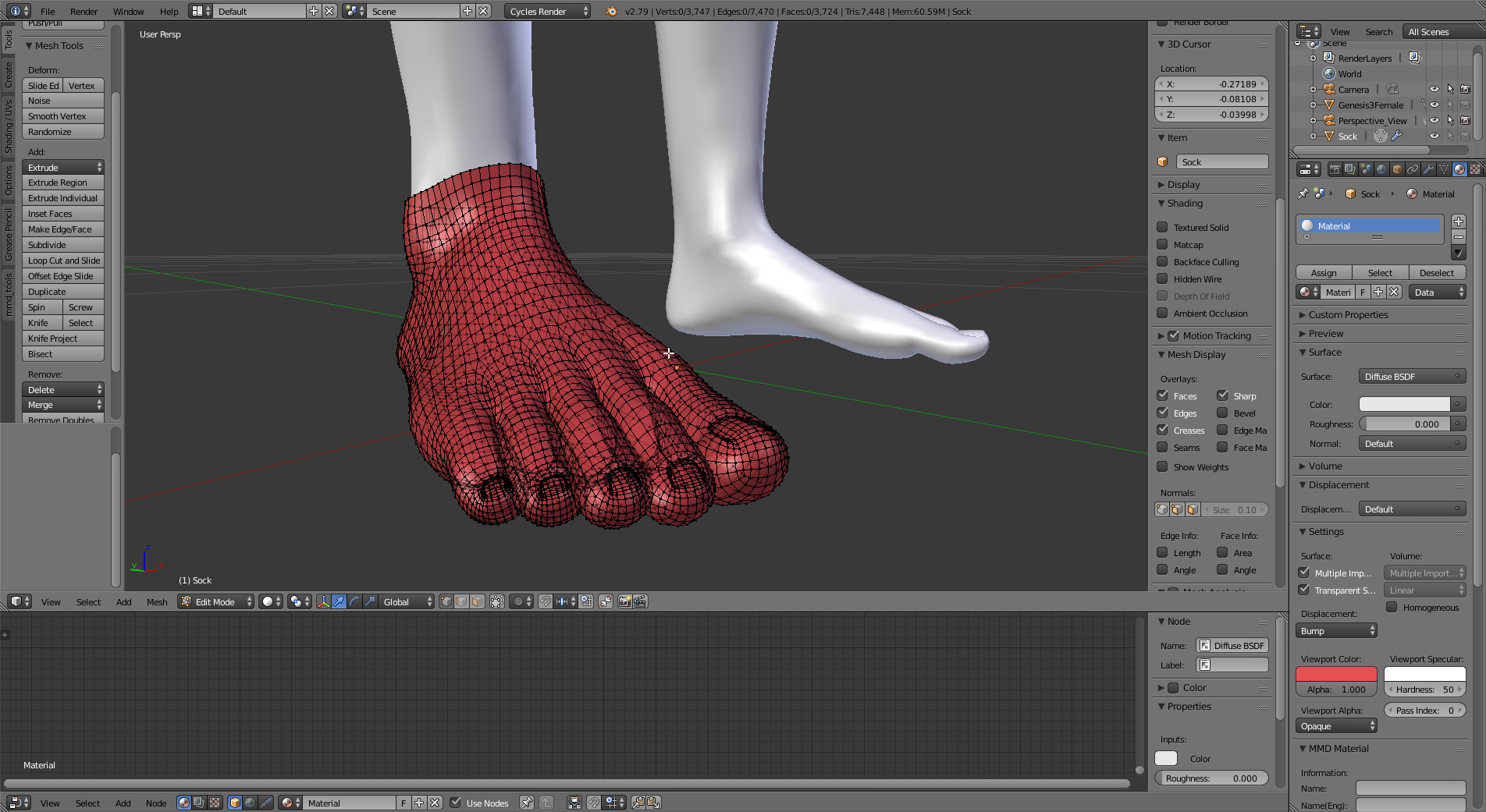Select the translate manipulator arrow icon

[339, 601]
